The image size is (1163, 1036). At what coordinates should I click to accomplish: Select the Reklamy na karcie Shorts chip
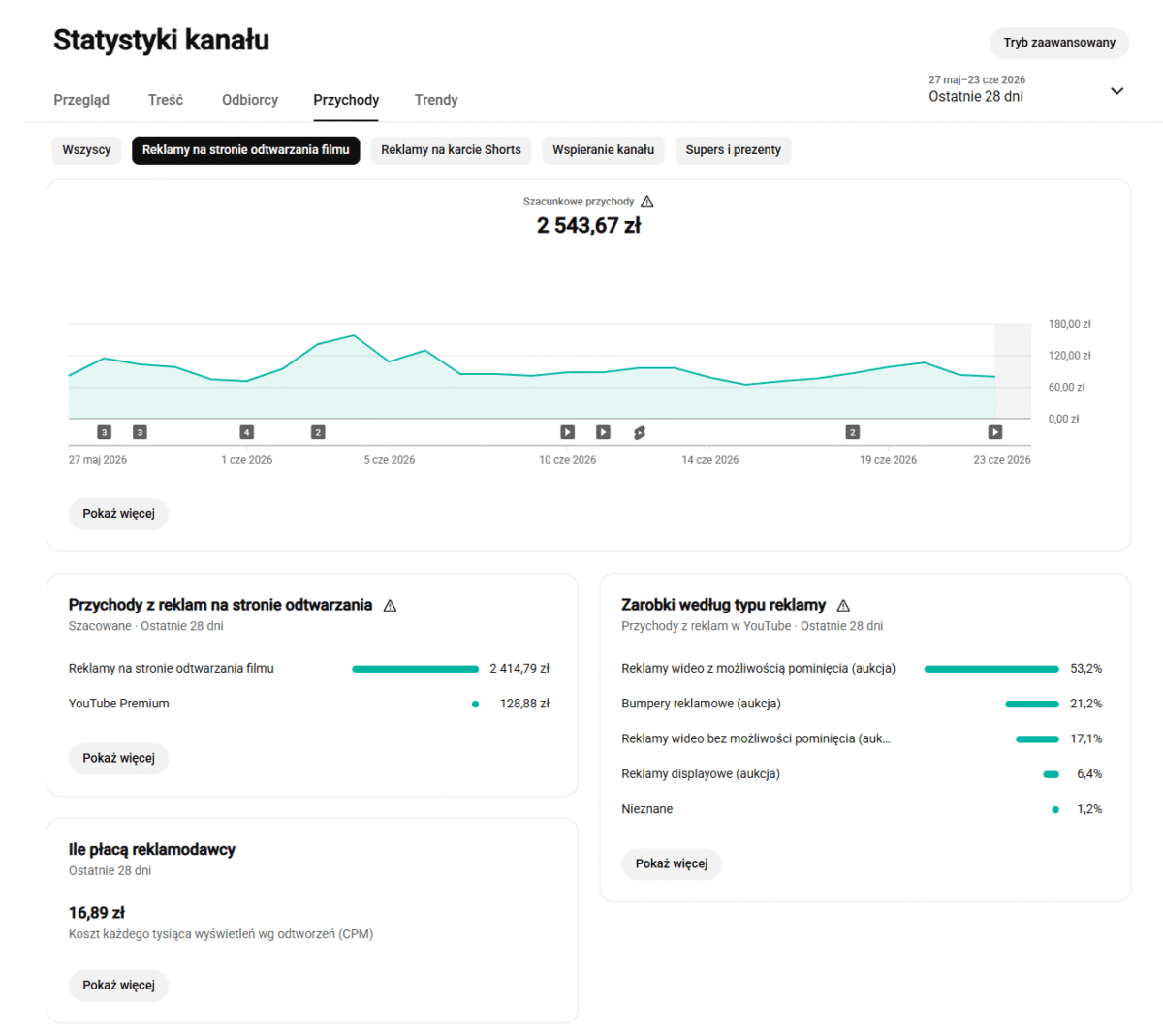(451, 150)
